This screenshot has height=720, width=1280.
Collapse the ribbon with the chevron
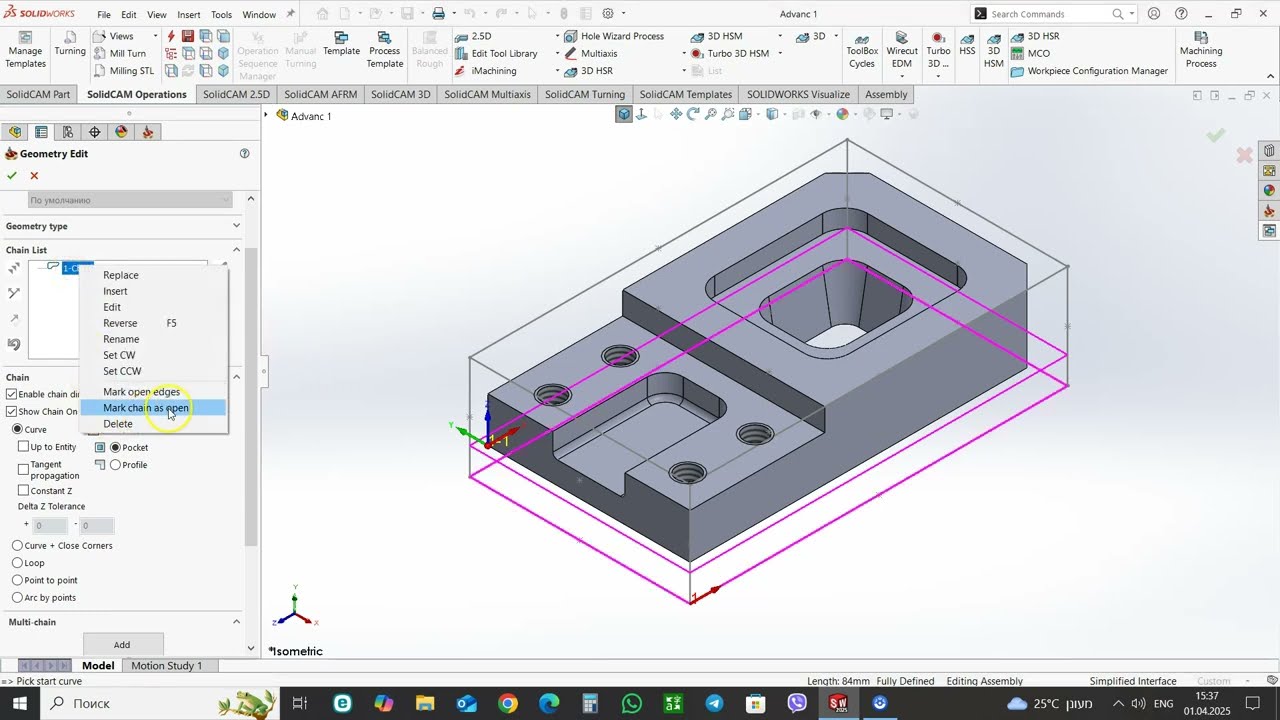pos(1268,74)
